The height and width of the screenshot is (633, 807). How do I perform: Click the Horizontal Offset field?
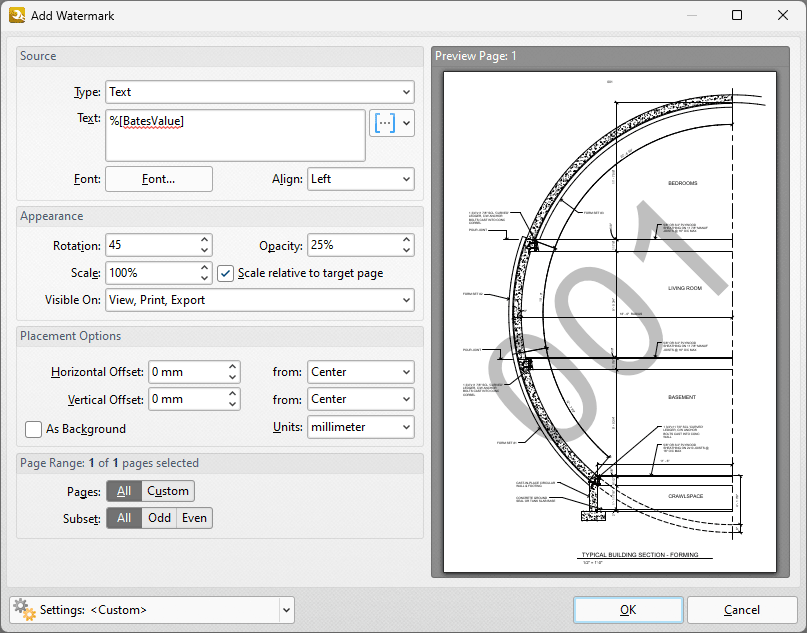188,372
